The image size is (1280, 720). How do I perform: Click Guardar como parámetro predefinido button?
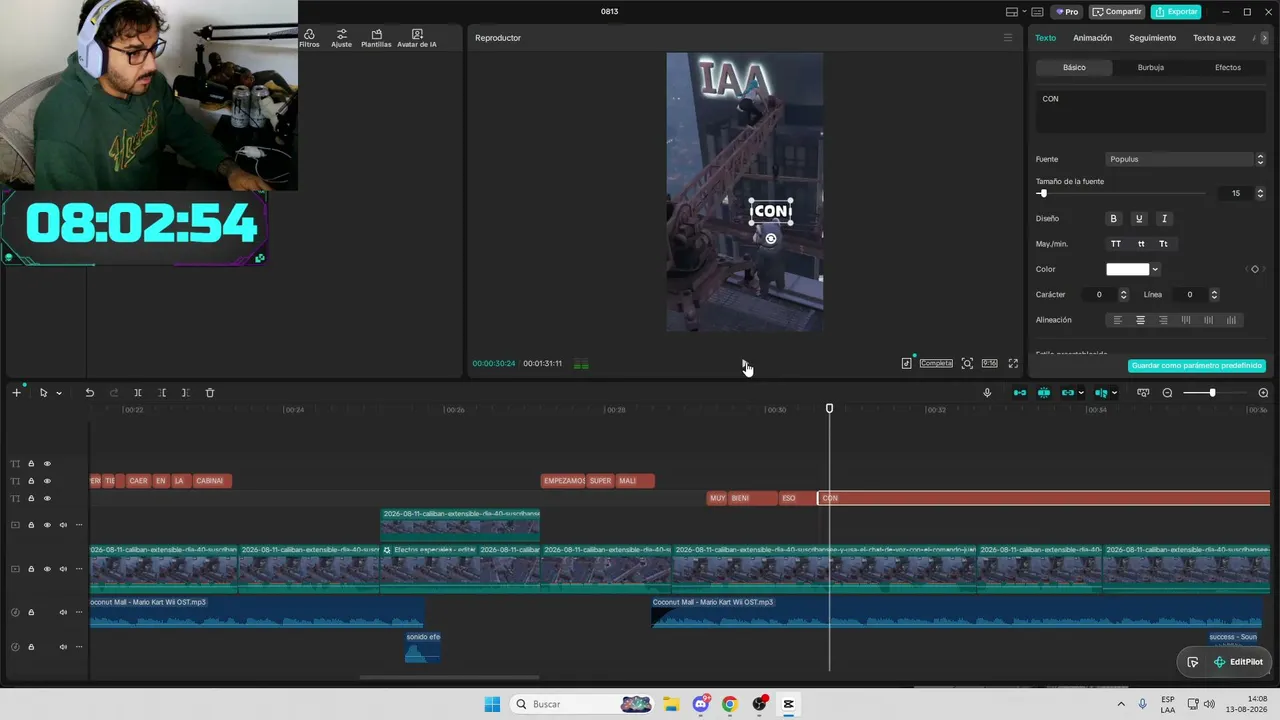(1197, 366)
